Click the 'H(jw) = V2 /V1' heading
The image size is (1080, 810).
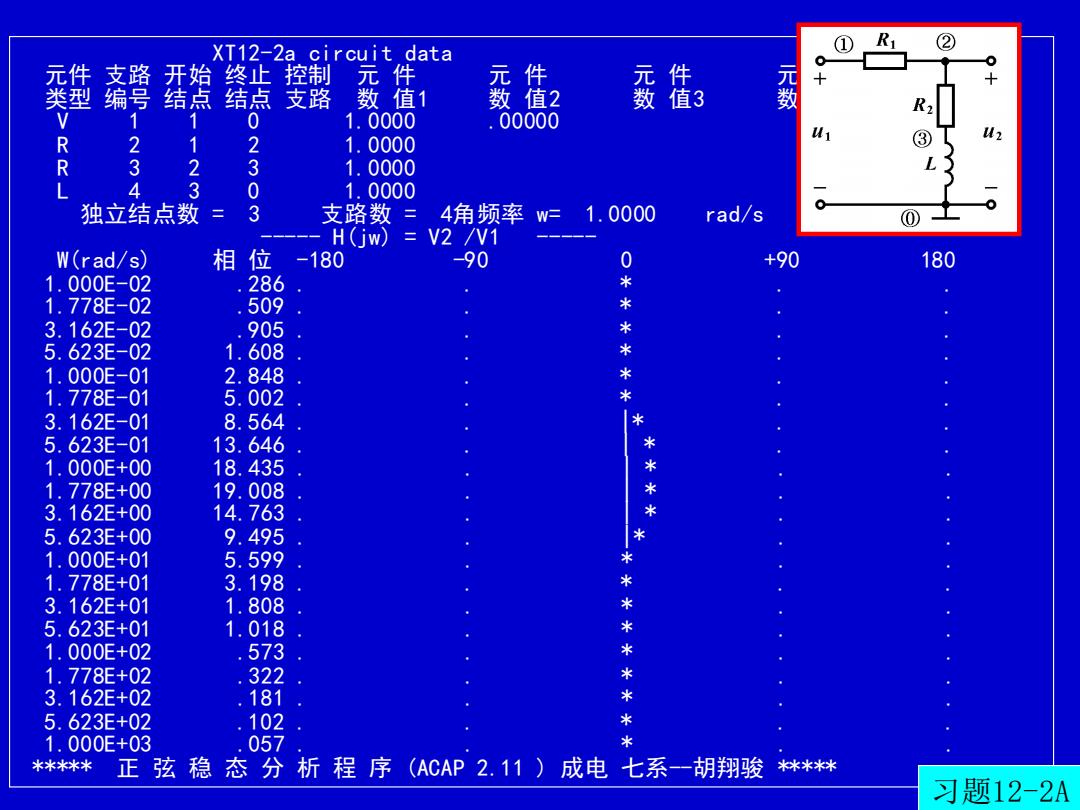415,238
